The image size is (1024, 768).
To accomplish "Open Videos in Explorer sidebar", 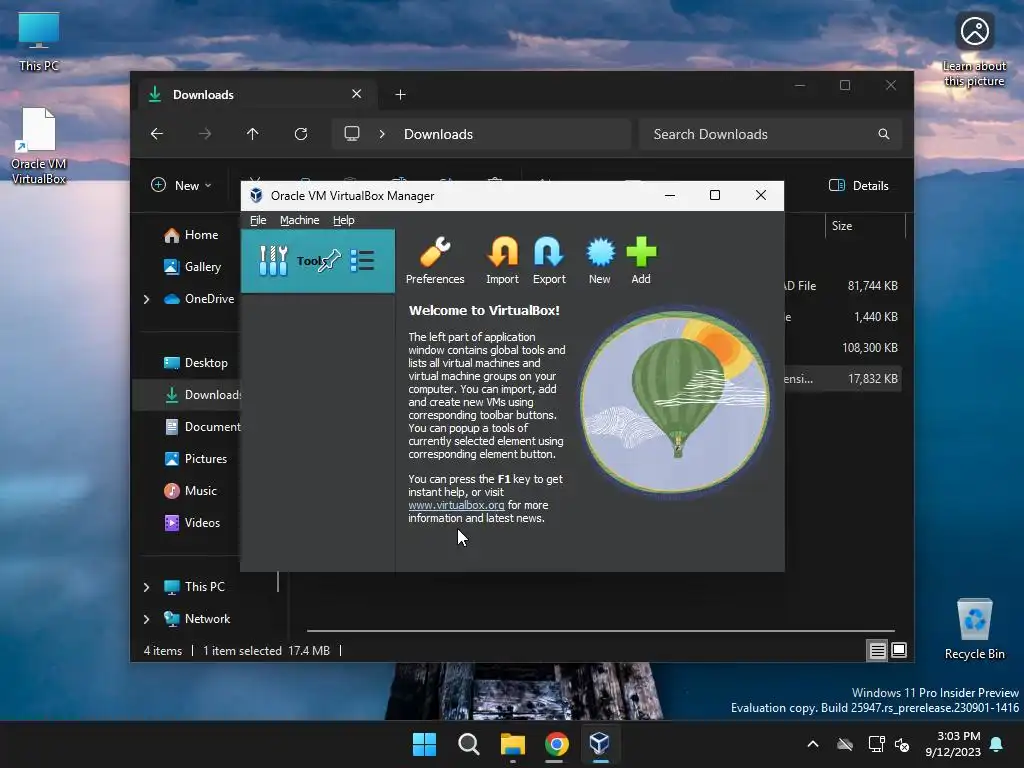I will [x=192, y=522].
